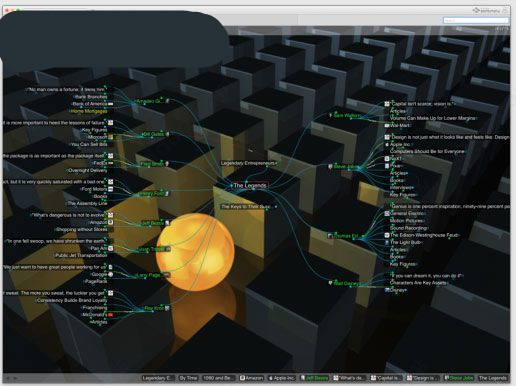
Task: Click the icon next to Henry Ford
Action: [x=167, y=193]
